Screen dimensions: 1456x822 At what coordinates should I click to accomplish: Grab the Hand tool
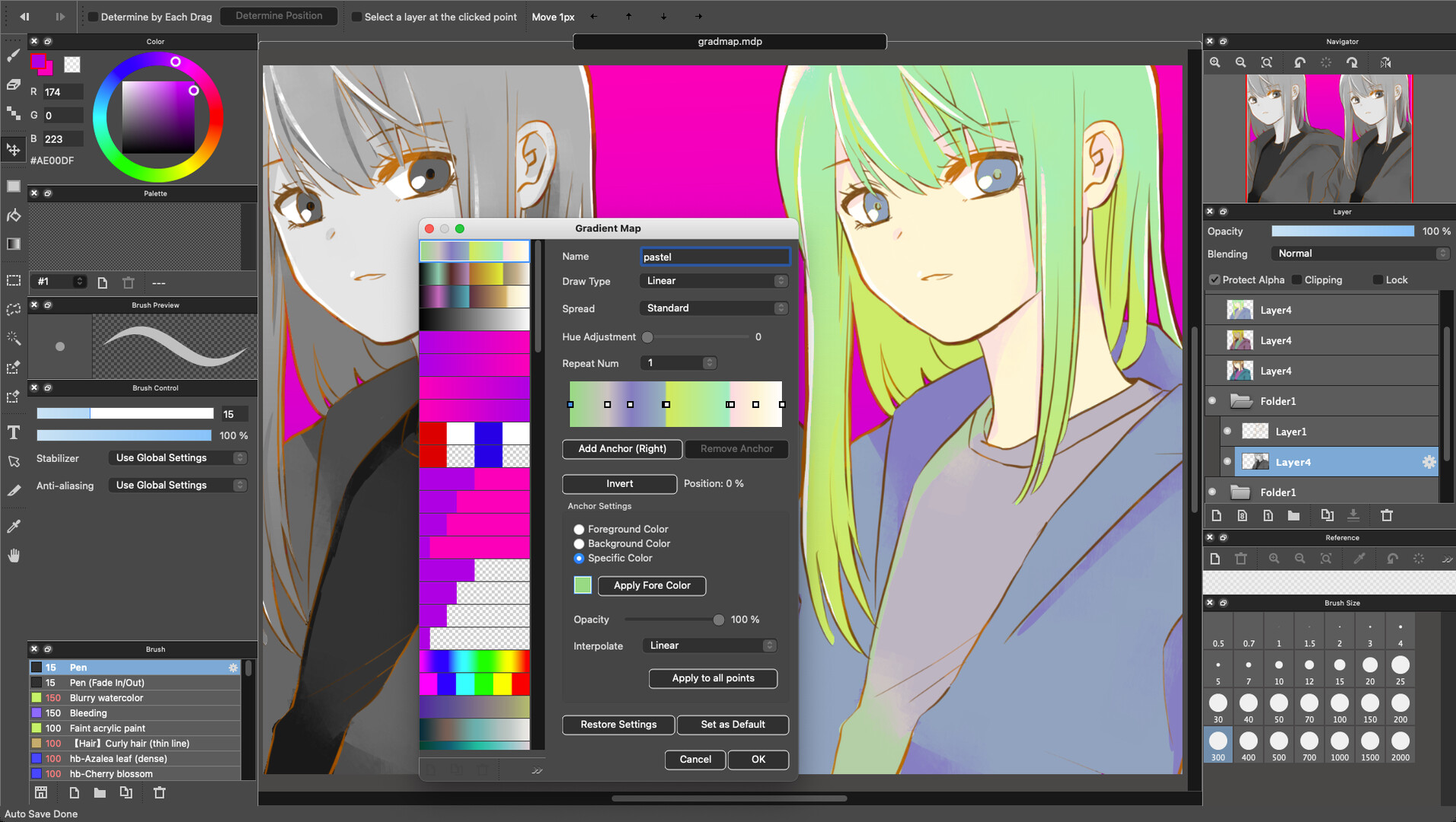(x=13, y=555)
